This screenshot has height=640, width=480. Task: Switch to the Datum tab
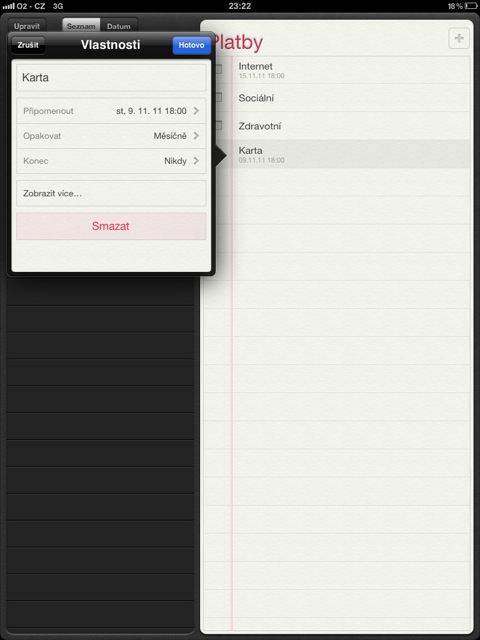pyautogui.click(x=119, y=26)
